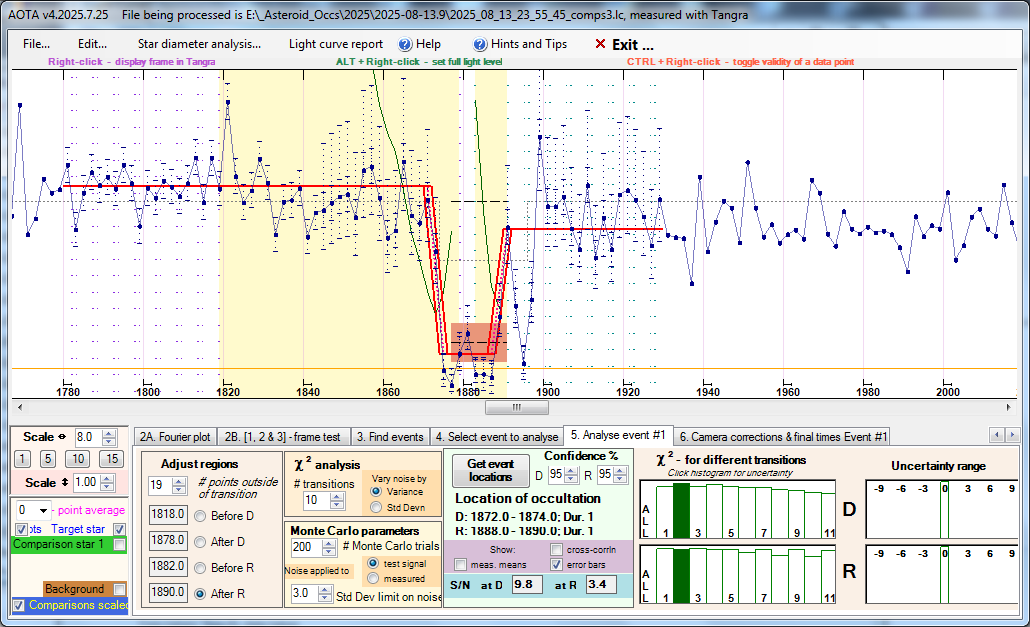Click the Monte Carlo trials number field

(x=304, y=547)
